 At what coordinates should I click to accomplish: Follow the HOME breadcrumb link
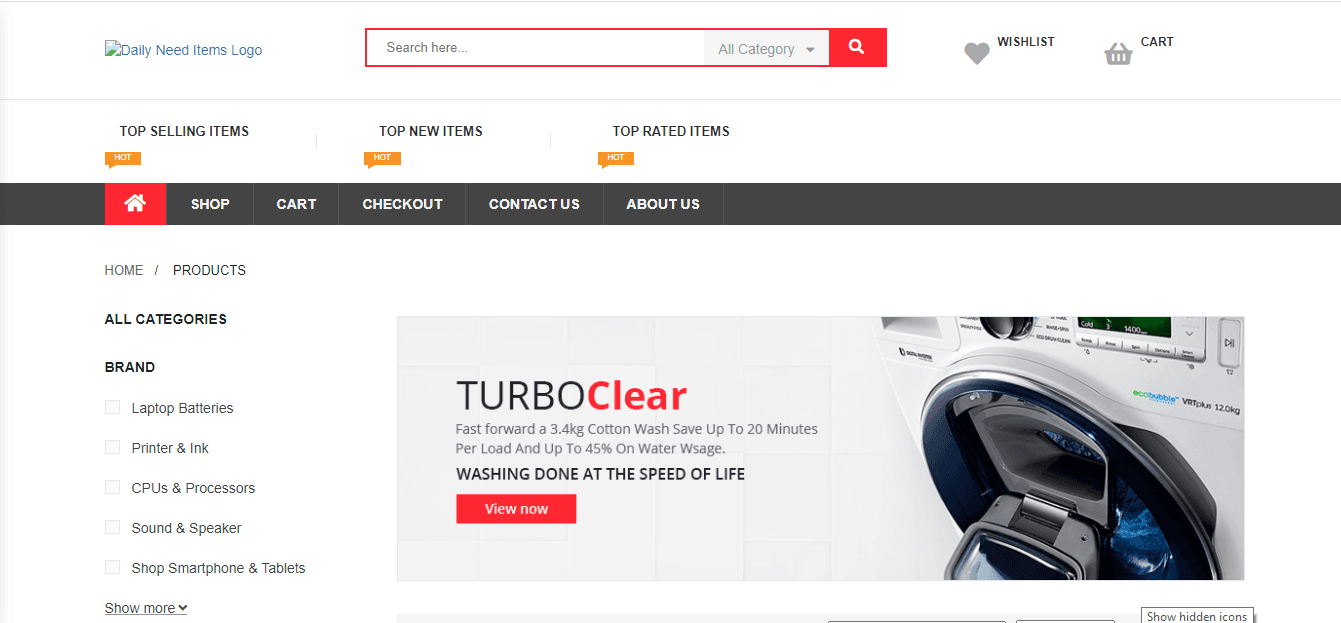[x=124, y=269]
